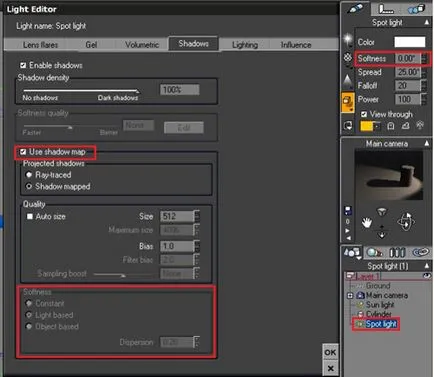
Task: Click the OK button
Action: [330, 352]
